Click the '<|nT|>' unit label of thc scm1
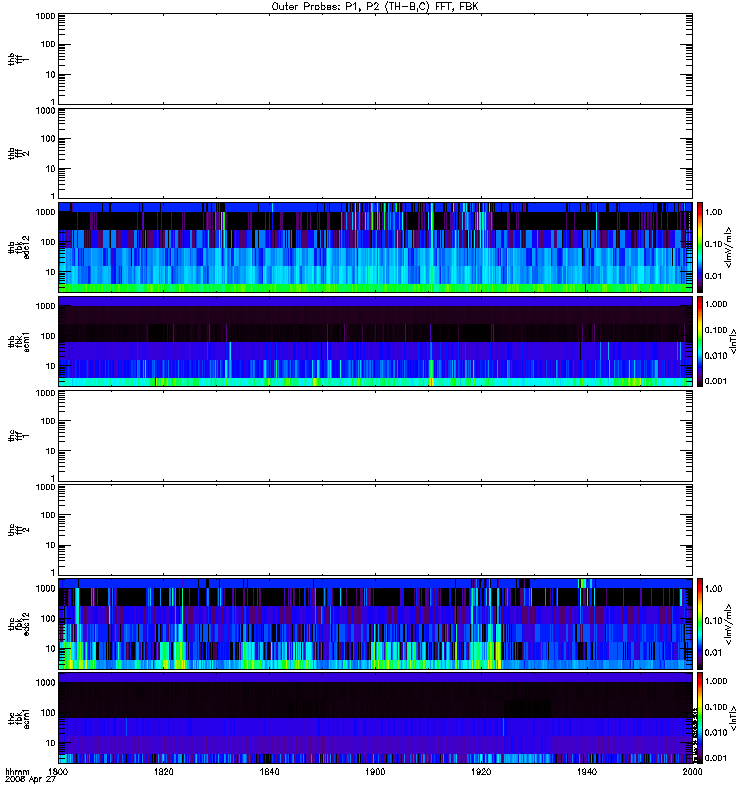Image resolution: width=750 pixels, height=800 pixels. coord(733,718)
